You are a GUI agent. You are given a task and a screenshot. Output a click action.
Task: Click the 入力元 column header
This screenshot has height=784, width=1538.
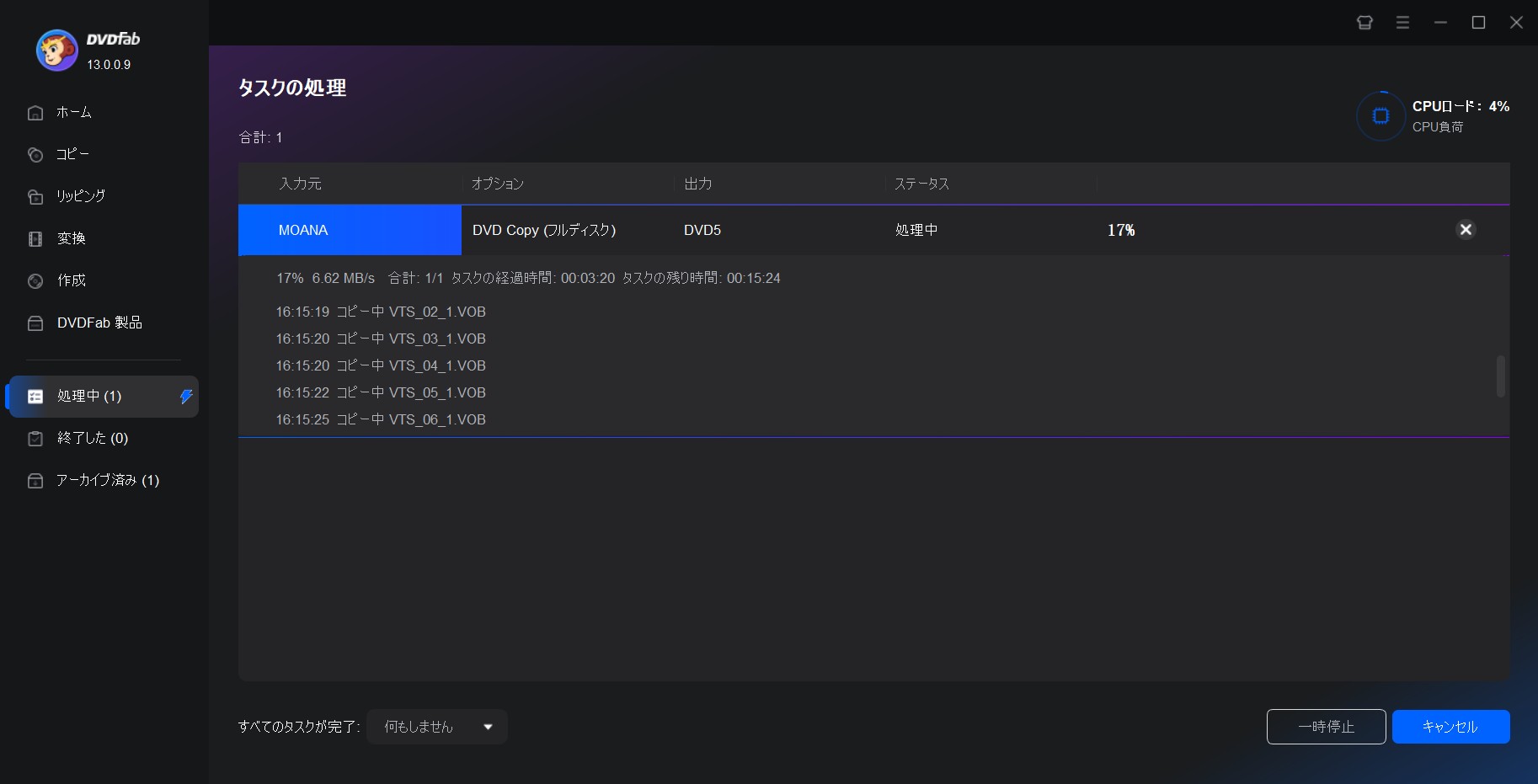(301, 184)
